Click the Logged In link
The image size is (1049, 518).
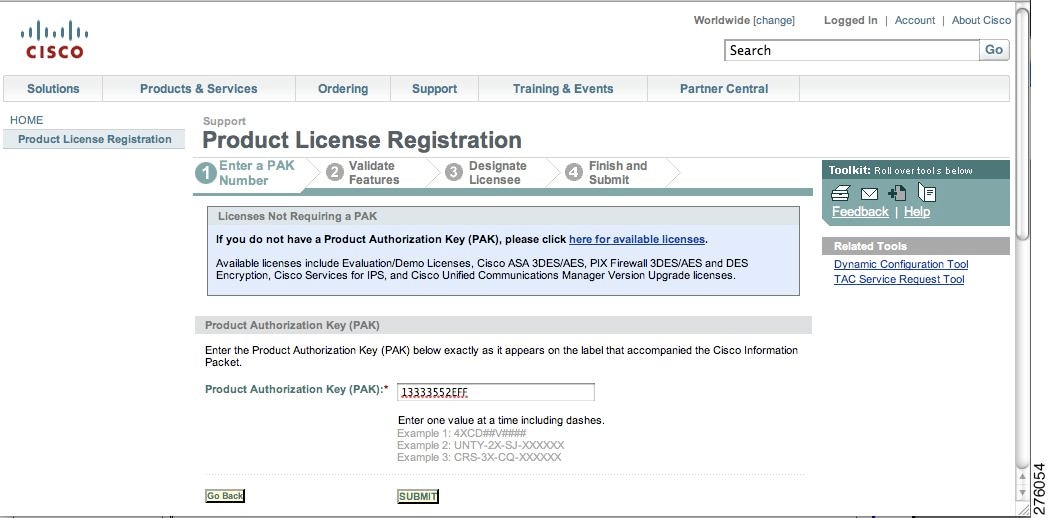[850, 20]
